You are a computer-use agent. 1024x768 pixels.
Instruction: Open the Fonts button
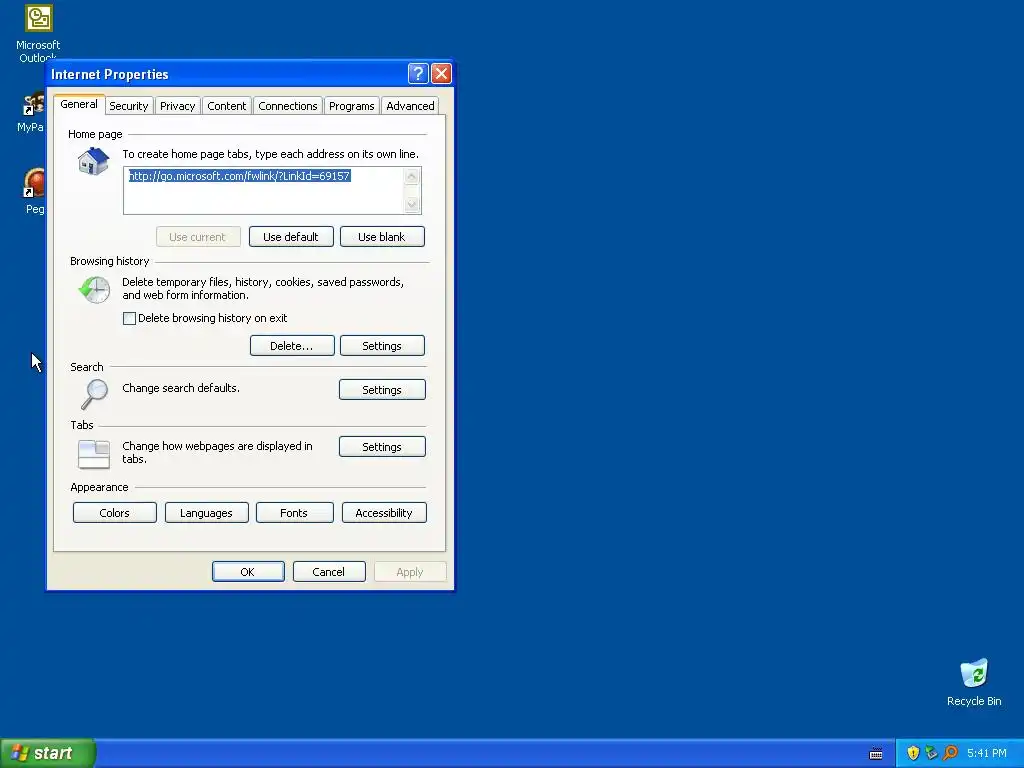[x=295, y=513]
